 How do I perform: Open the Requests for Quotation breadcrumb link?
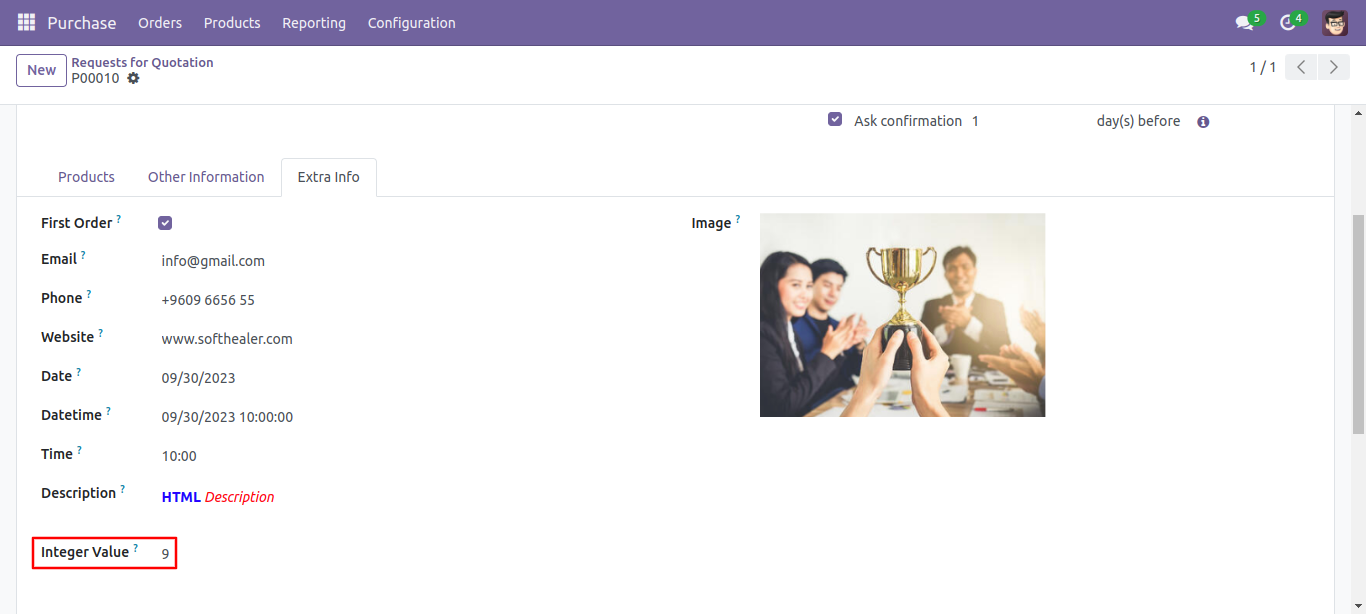pyautogui.click(x=142, y=62)
